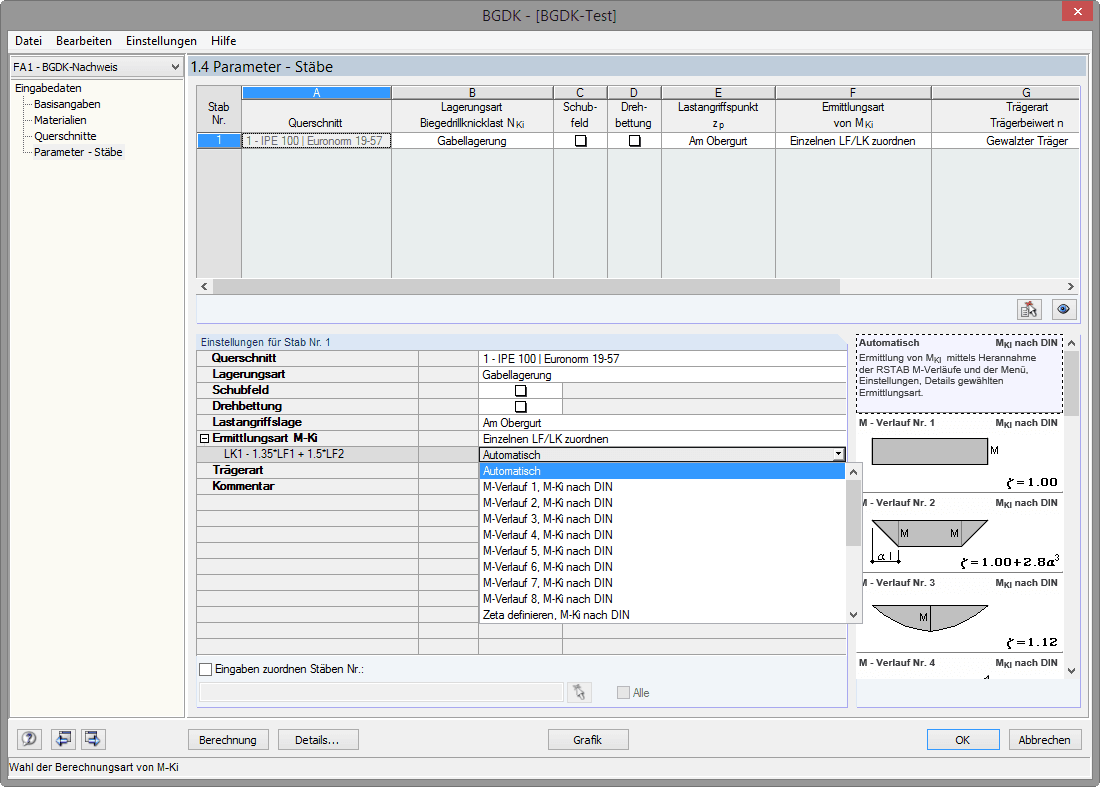This screenshot has width=1100, height=787.
Task: Jump to previous table using arrow icon
Action: [x=62, y=739]
